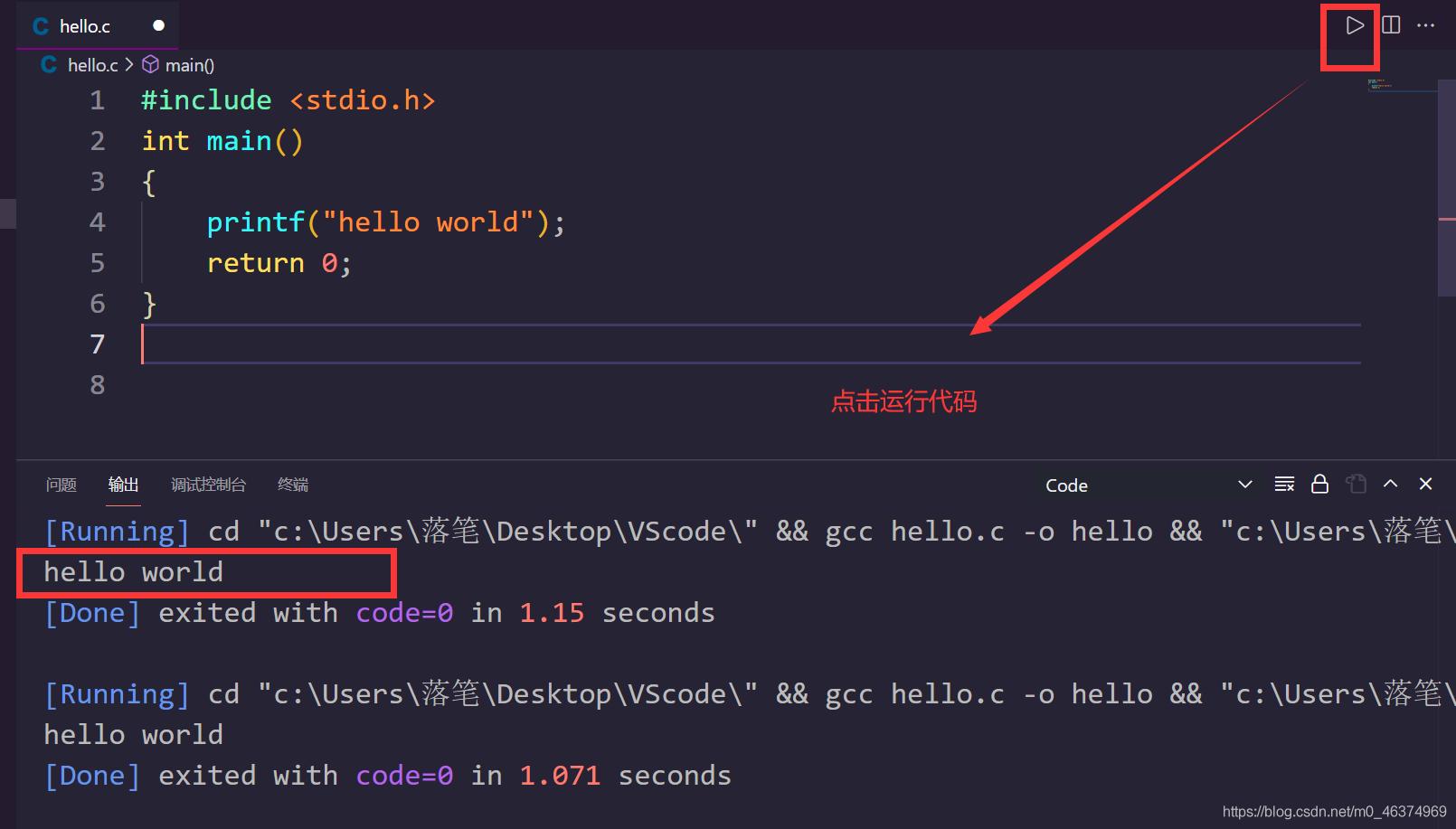Image resolution: width=1456 pixels, height=829 pixels.
Task: Click the 1.15 seconds exit message
Action: pos(380,613)
